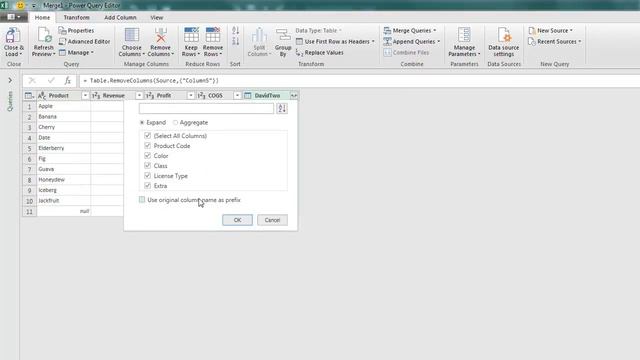The width and height of the screenshot is (640, 360).
Task: Confirm the formula with the checkmark icon
Action: [x=51, y=81]
